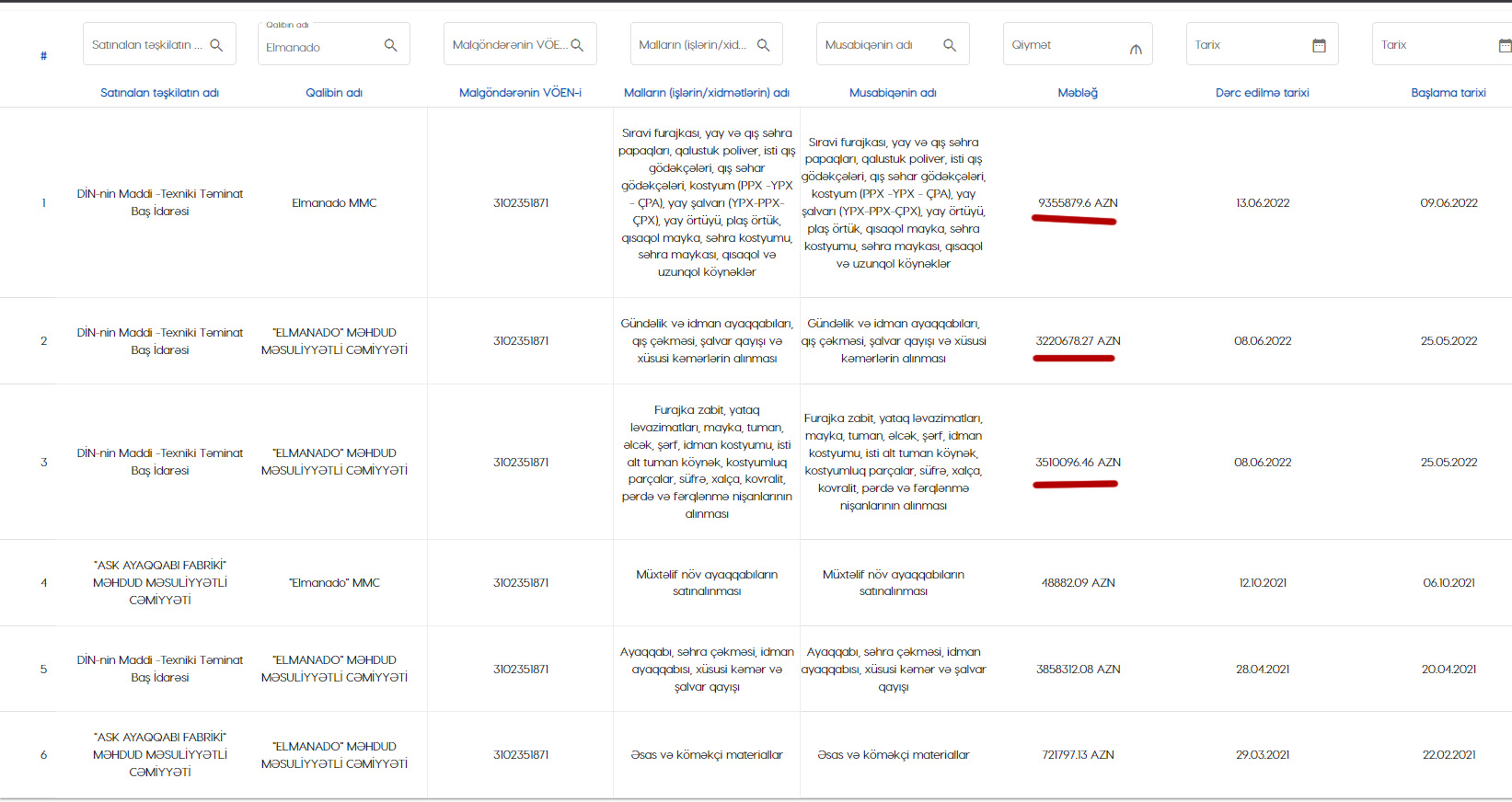The height and width of the screenshot is (802, 1512).
Task: Select the 9355879.6 AZN amount cell
Action: 1078,203
